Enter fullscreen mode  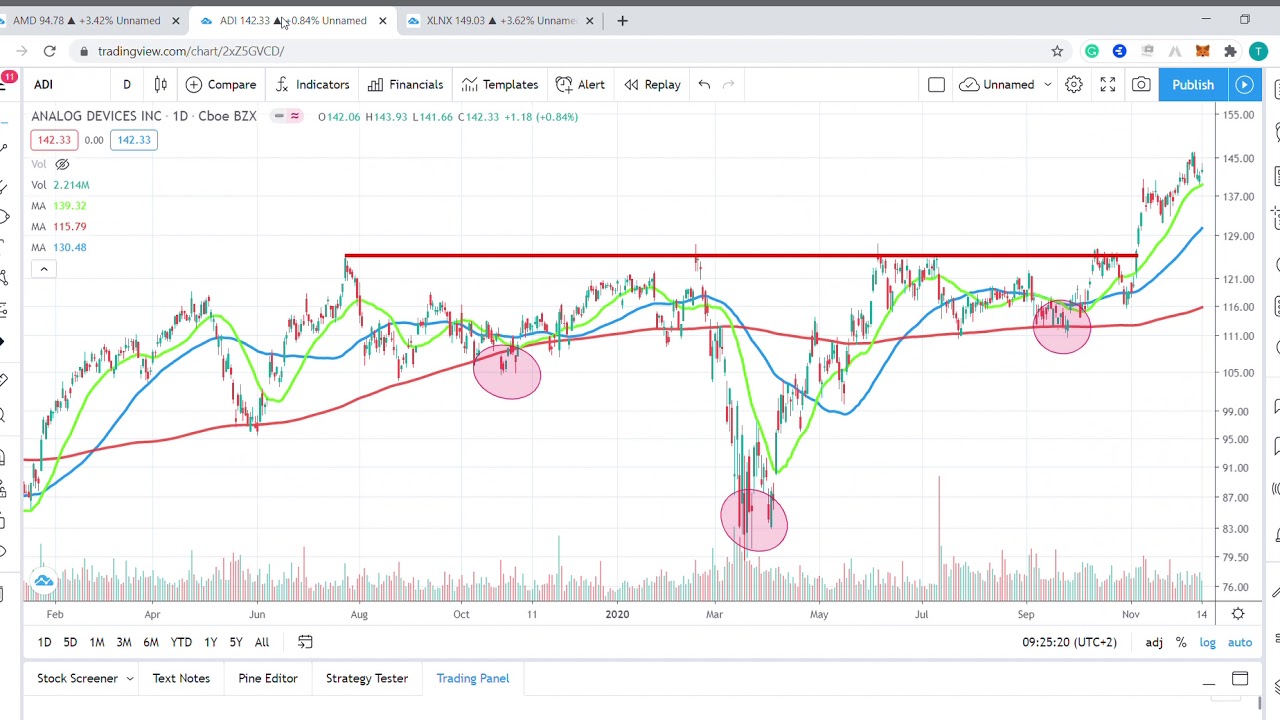1107,85
